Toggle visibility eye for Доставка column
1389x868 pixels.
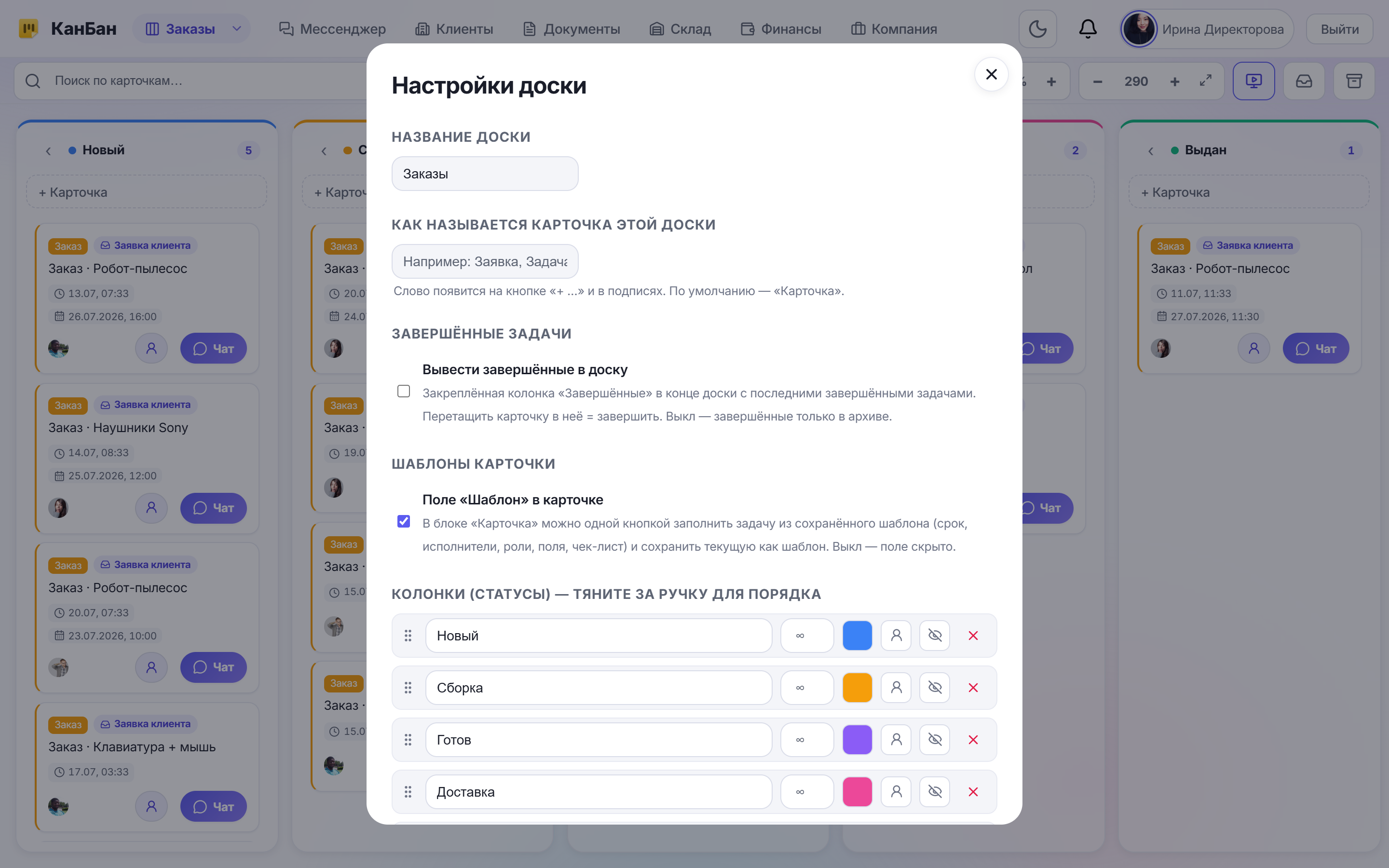pos(934,792)
